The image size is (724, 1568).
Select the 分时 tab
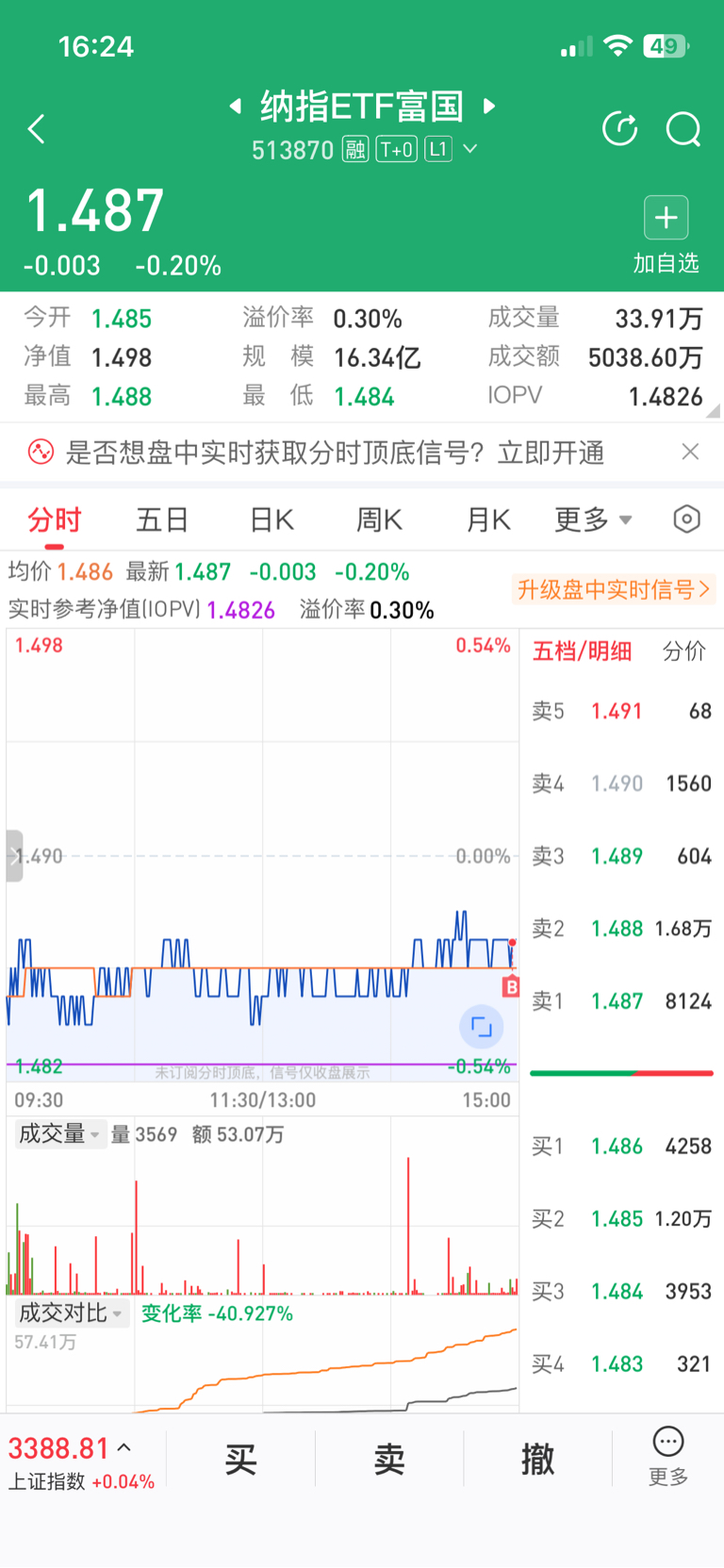pos(55,520)
